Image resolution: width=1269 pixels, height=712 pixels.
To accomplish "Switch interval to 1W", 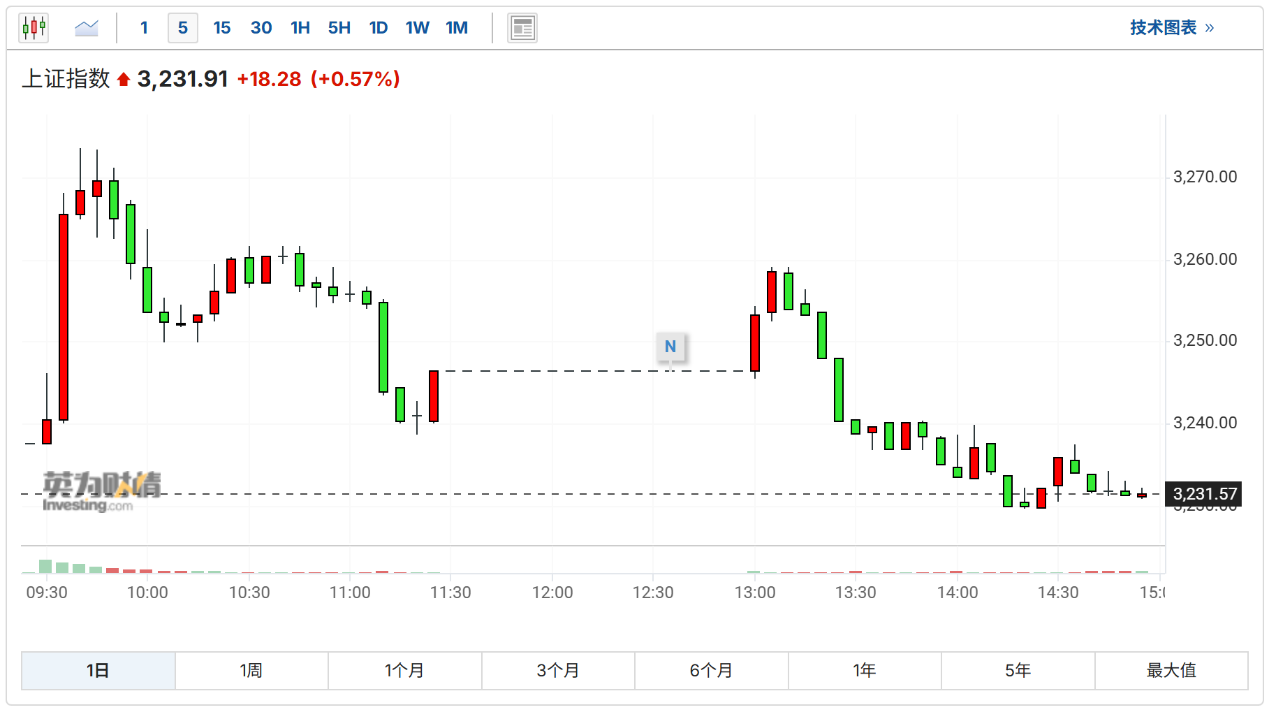I will coord(417,28).
